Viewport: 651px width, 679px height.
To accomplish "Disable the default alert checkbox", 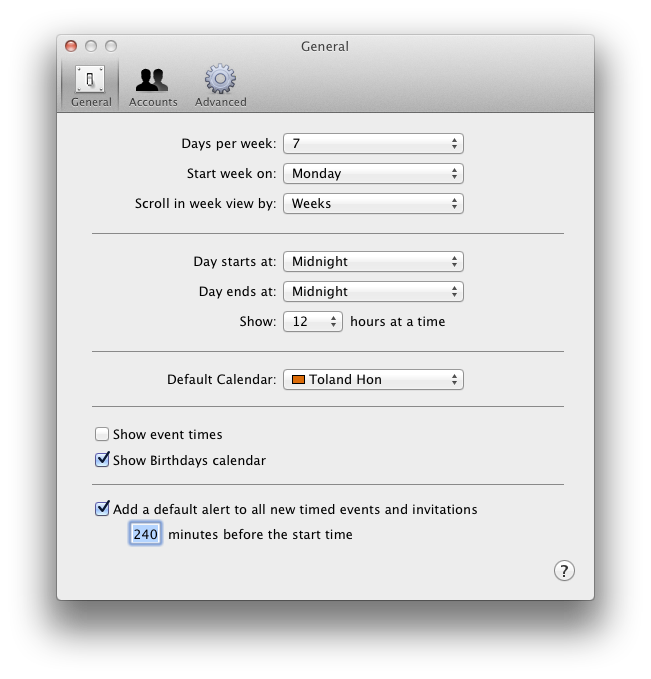I will pyautogui.click(x=102, y=509).
